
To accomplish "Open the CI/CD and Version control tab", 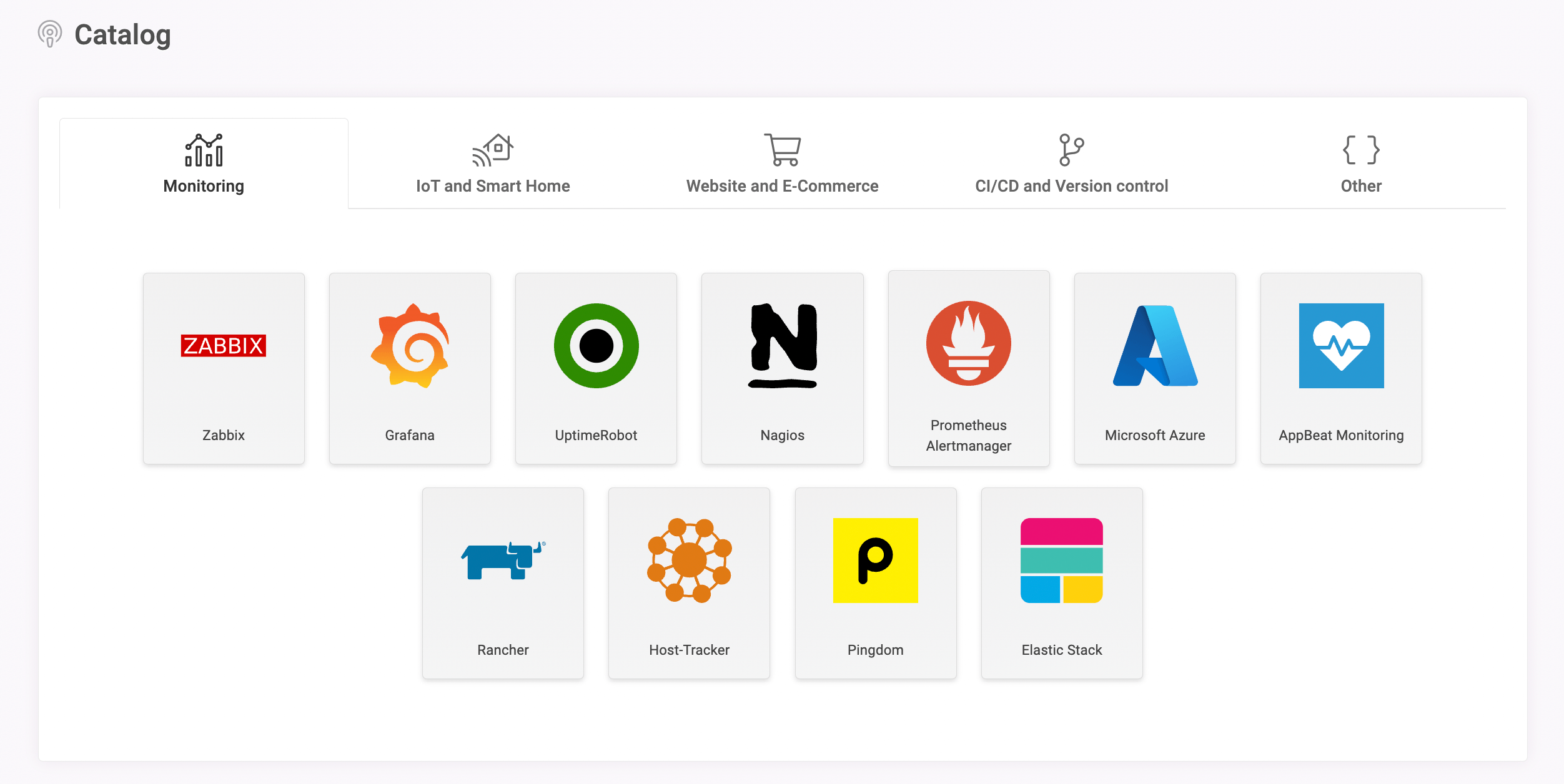I will [1071, 164].
